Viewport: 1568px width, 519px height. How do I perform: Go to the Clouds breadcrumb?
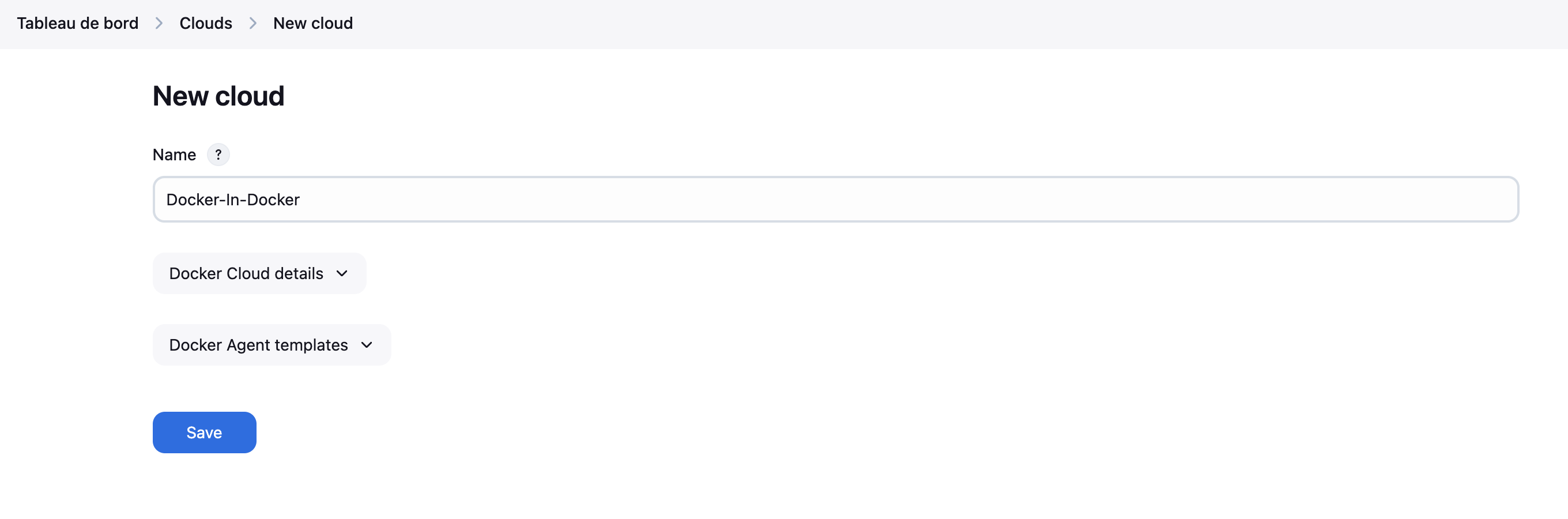coord(206,23)
